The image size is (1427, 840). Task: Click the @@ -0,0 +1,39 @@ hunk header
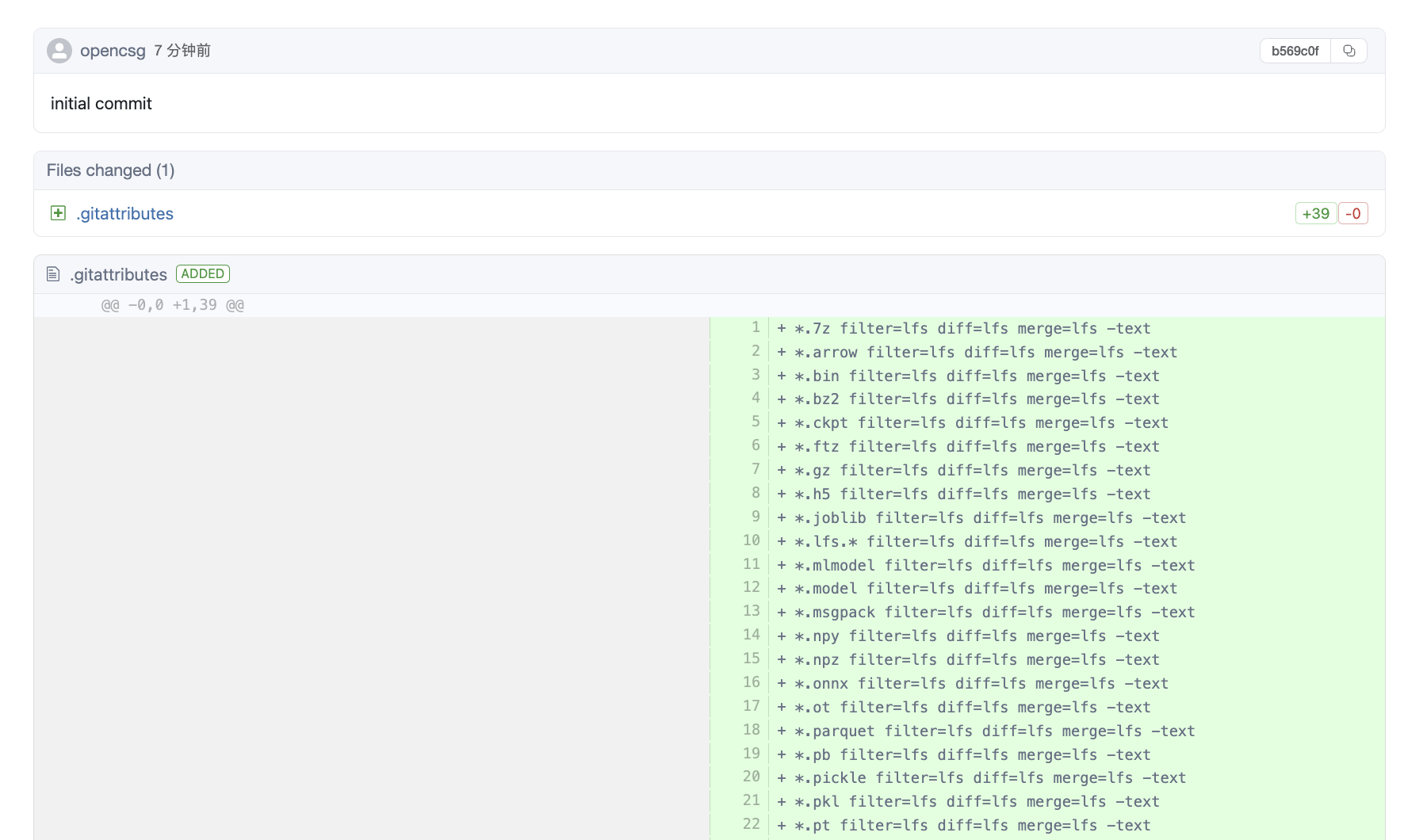pos(173,305)
